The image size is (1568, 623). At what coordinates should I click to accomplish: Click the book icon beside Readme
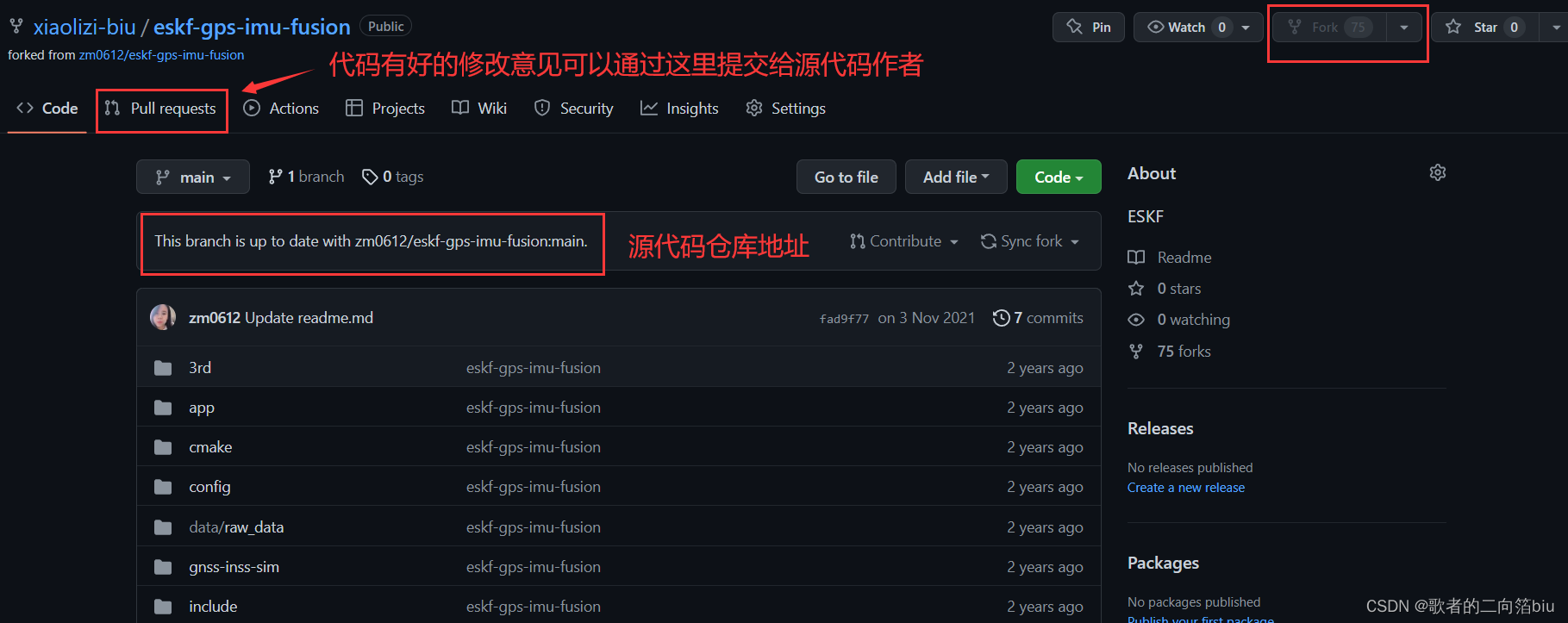click(x=1136, y=258)
